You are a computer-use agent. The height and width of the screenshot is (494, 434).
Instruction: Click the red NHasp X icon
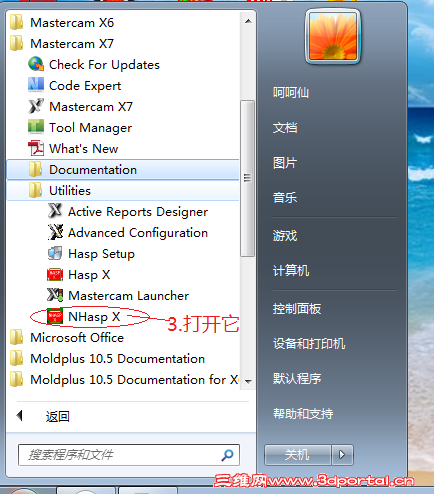55,316
